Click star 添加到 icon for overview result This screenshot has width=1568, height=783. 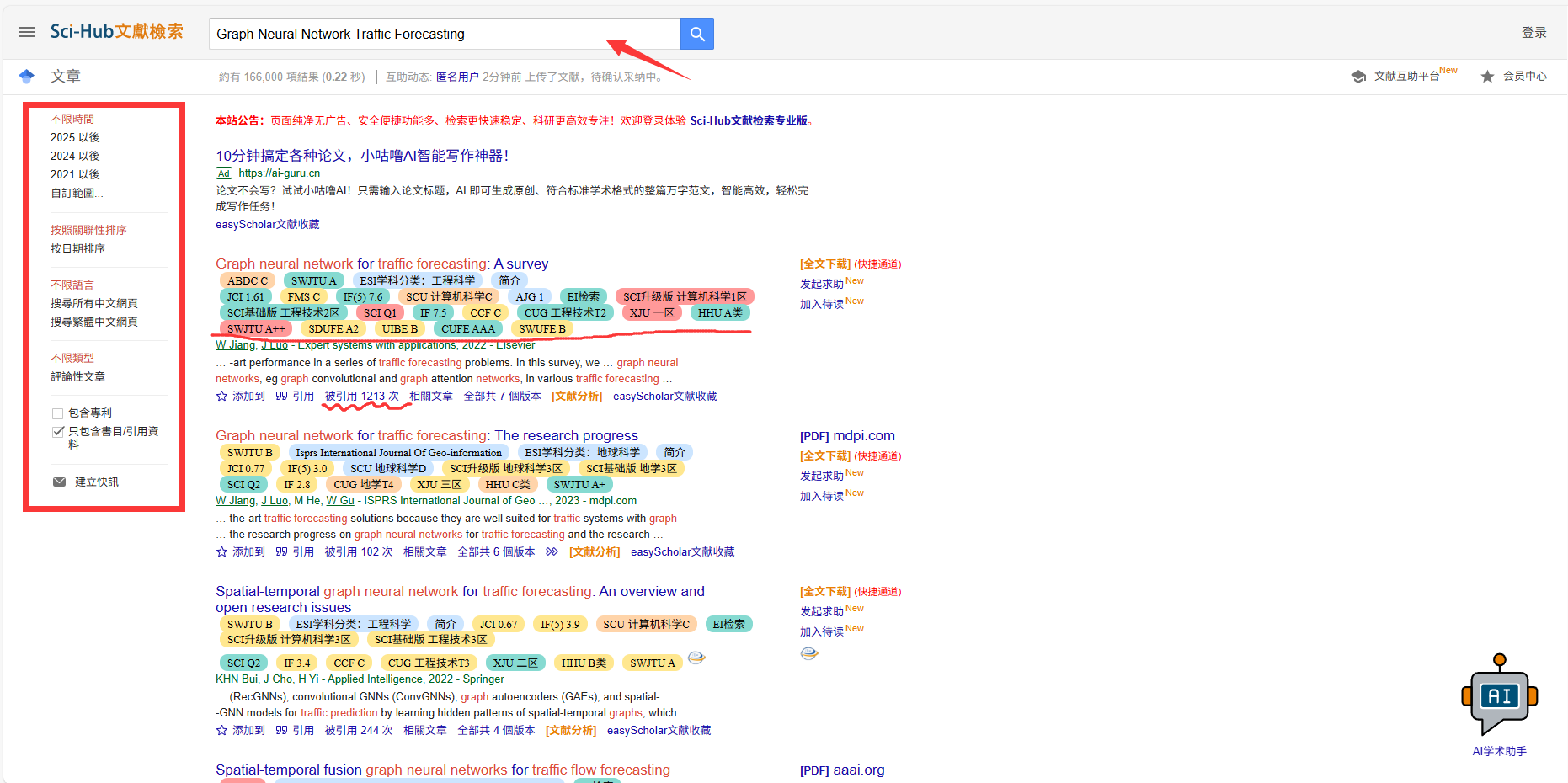tap(221, 730)
